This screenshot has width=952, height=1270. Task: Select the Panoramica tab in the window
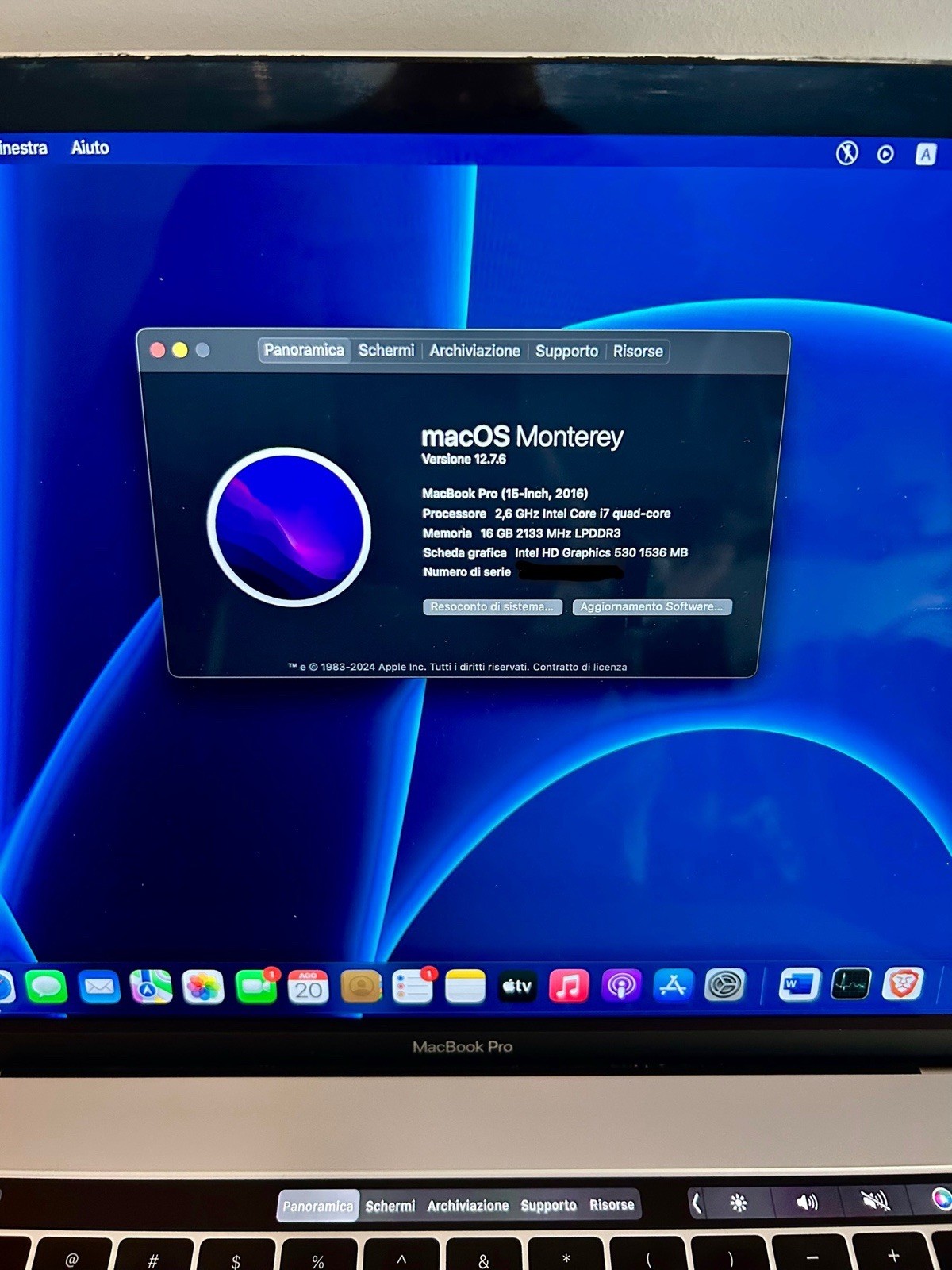(304, 350)
